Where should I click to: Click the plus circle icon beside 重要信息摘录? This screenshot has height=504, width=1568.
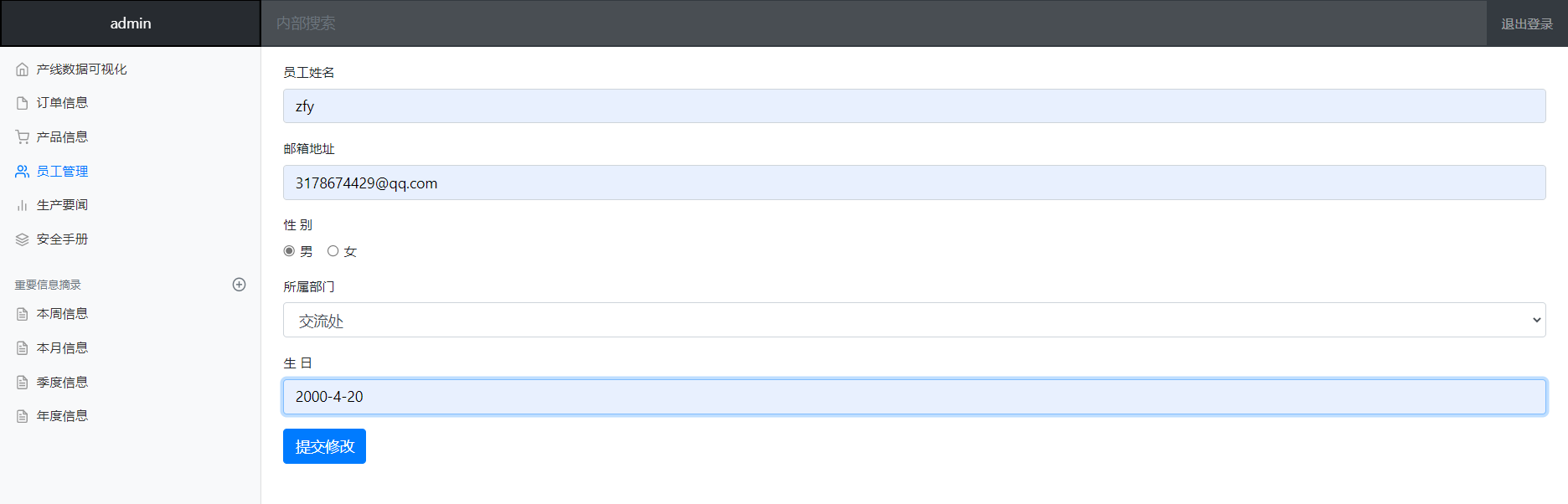tap(239, 285)
